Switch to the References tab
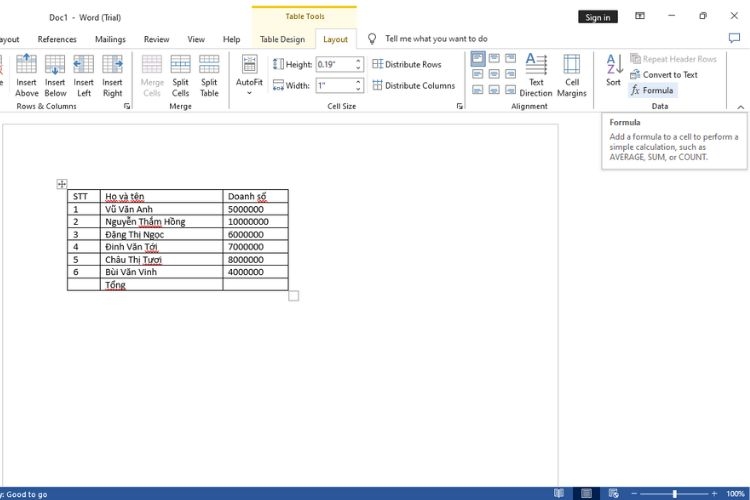 click(x=57, y=39)
